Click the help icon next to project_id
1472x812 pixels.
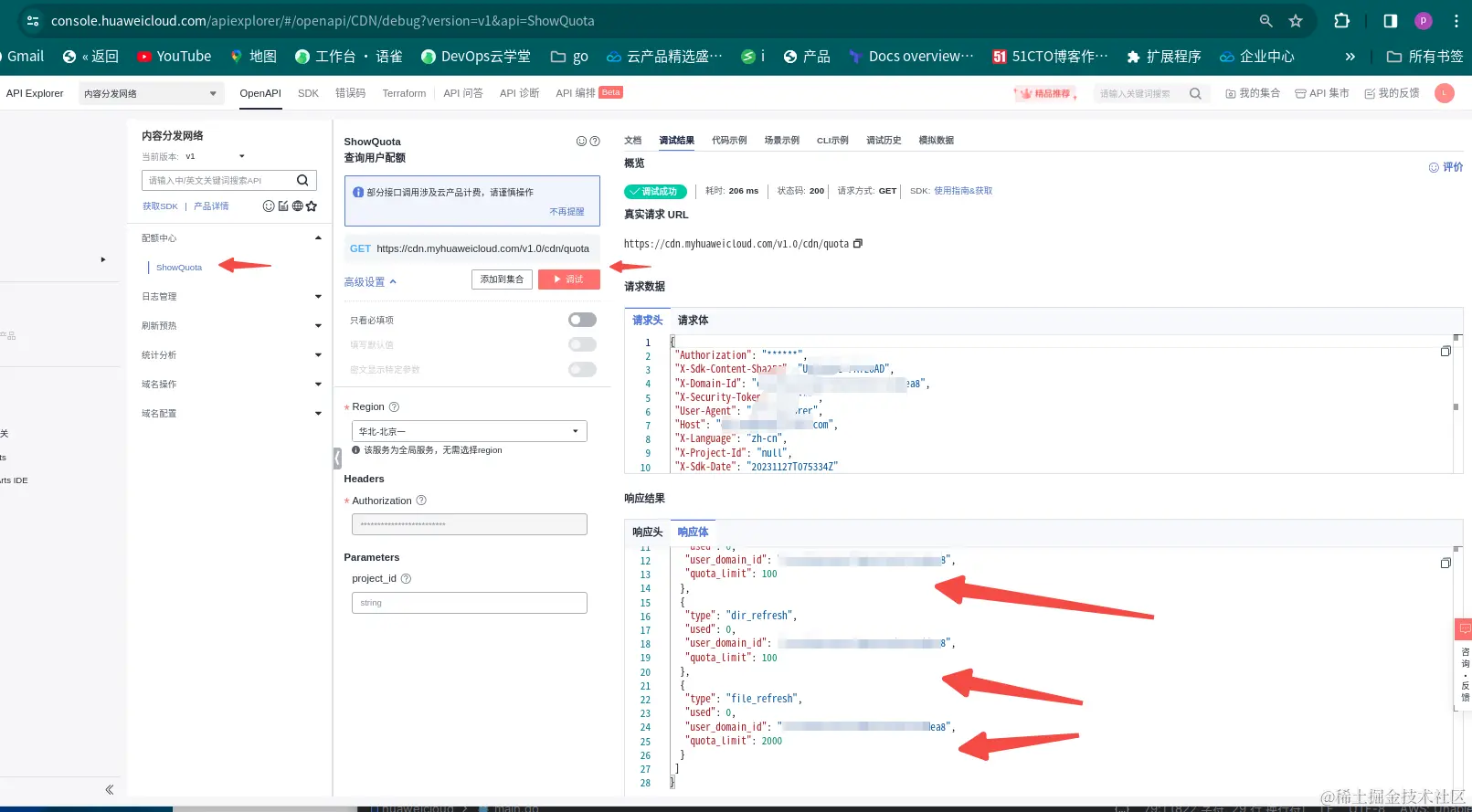coord(407,579)
